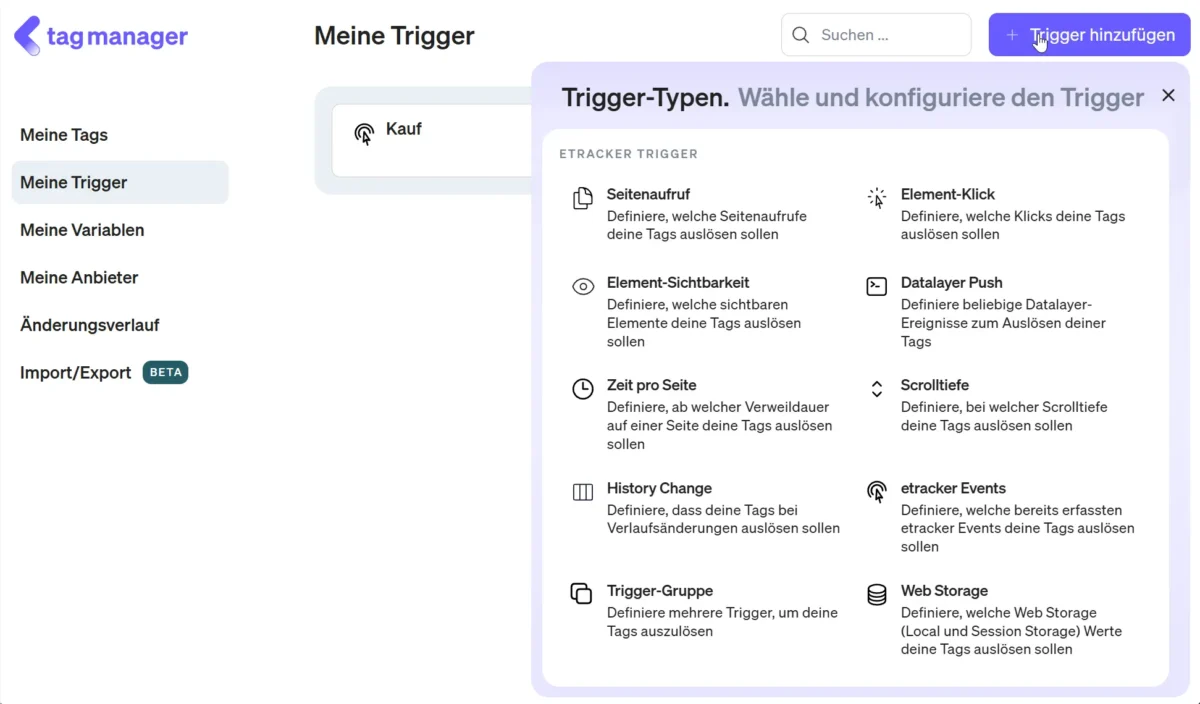Open Meine Anbieter page
Image resolution: width=1200 pixels, height=704 pixels.
point(79,278)
